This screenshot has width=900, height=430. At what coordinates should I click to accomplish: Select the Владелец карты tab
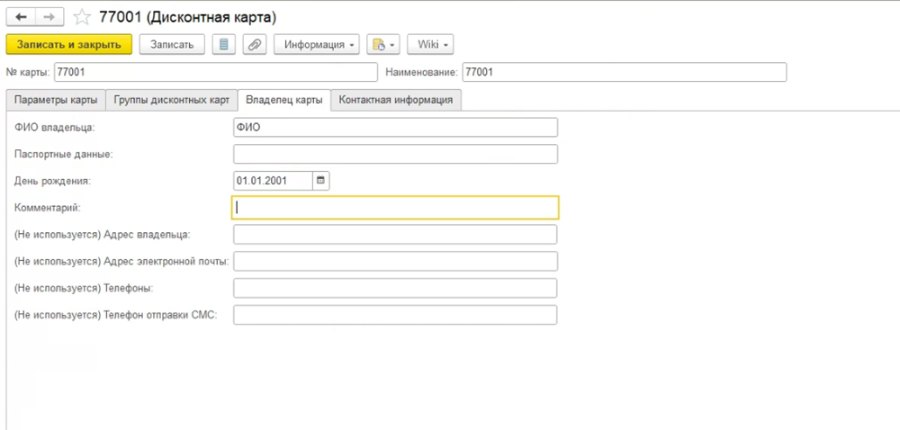(284, 99)
